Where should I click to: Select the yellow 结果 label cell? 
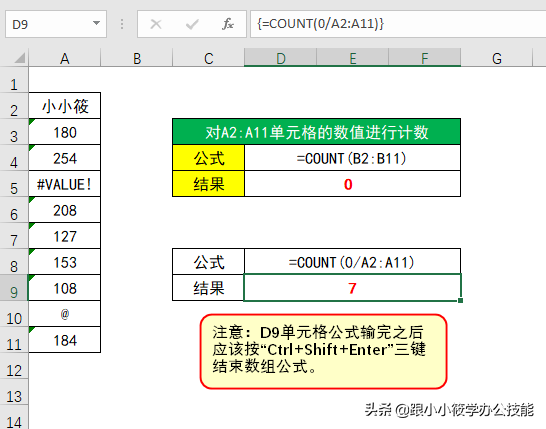(209, 184)
